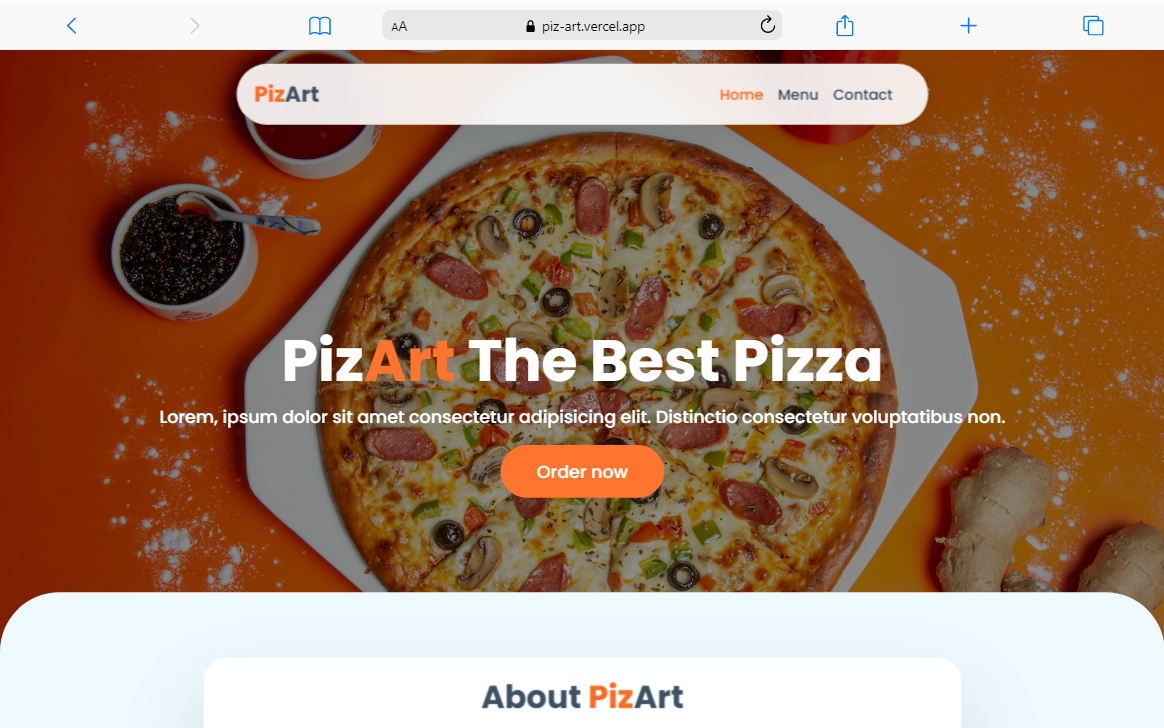Open a new tab with plus icon

pyautogui.click(x=968, y=26)
